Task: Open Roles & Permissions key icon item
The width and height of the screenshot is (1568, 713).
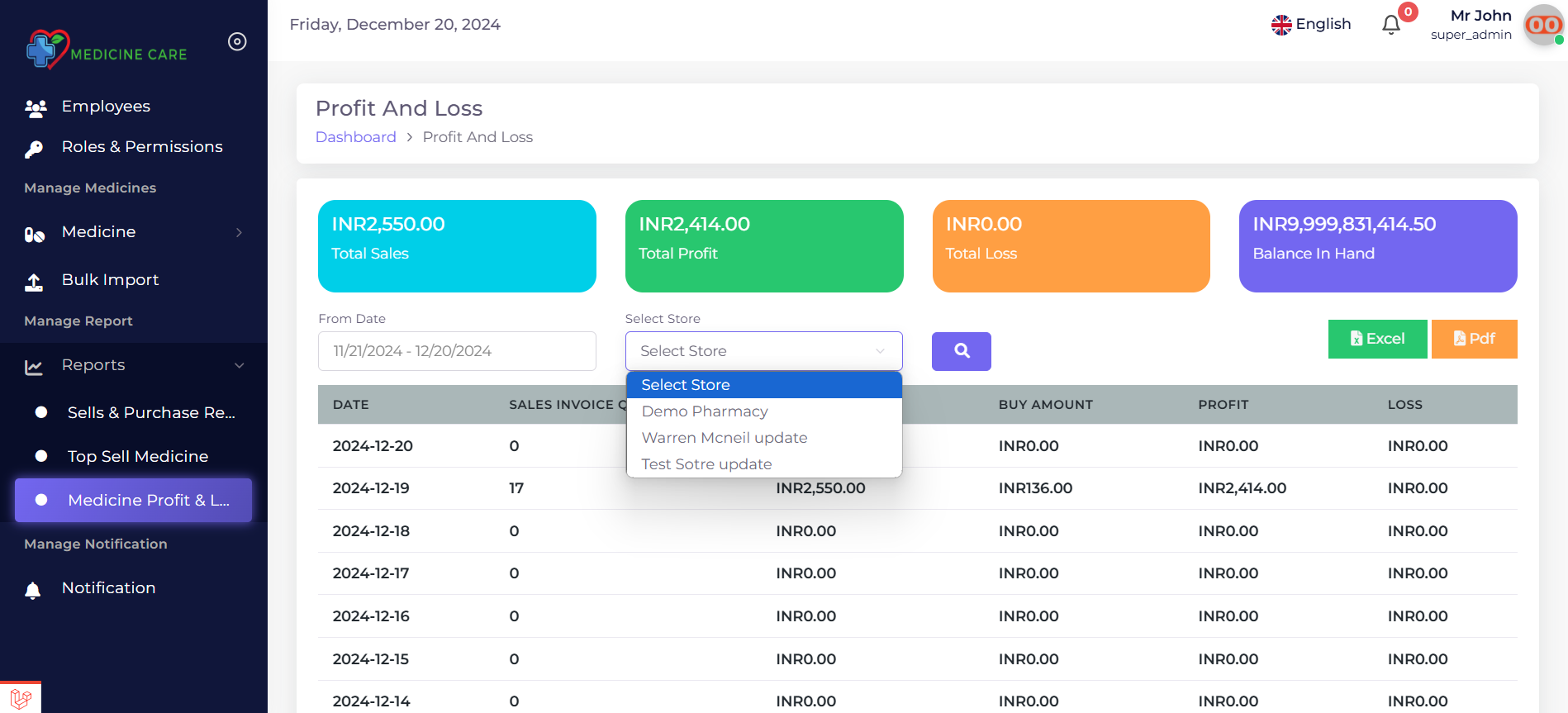Action: tap(34, 149)
